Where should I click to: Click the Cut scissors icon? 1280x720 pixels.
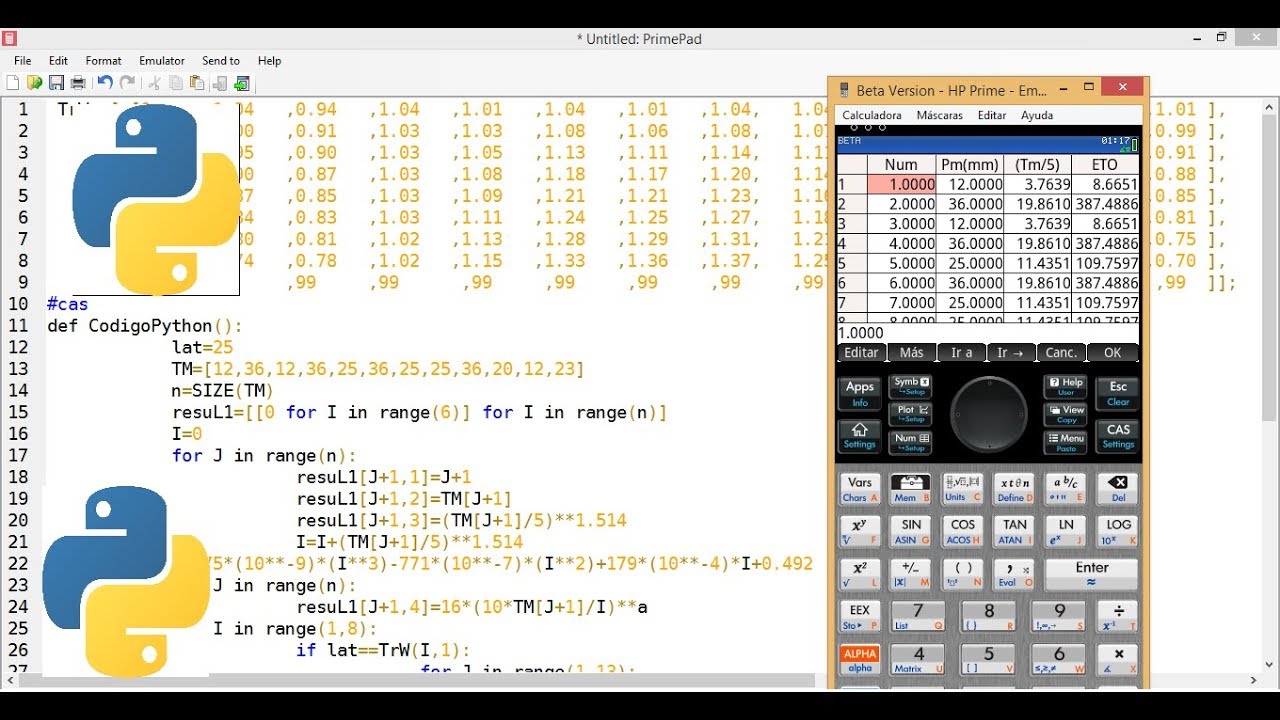coord(154,83)
